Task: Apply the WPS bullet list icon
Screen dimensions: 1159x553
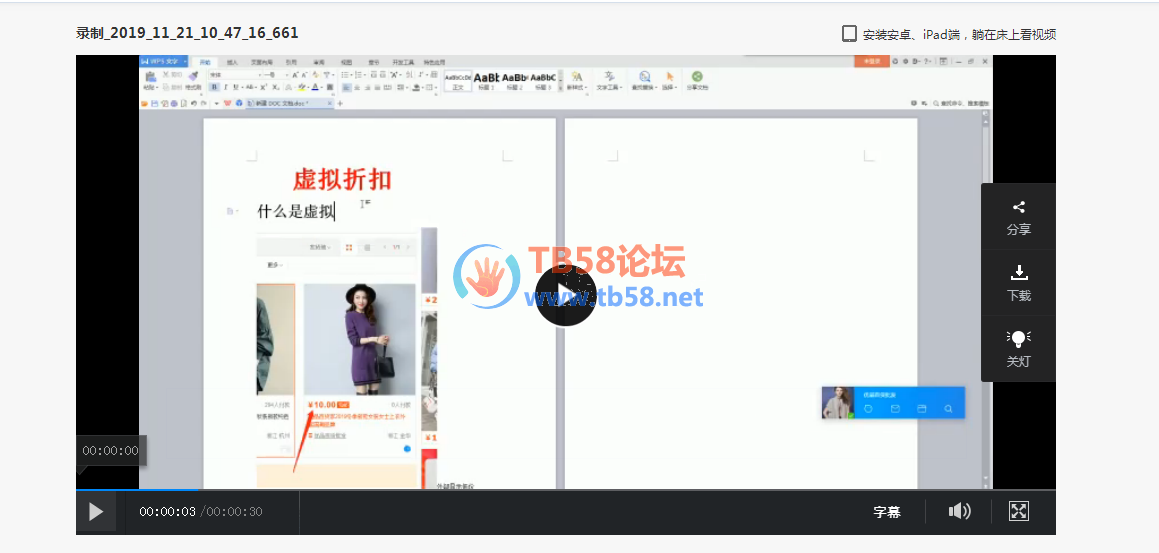Action: coord(344,75)
